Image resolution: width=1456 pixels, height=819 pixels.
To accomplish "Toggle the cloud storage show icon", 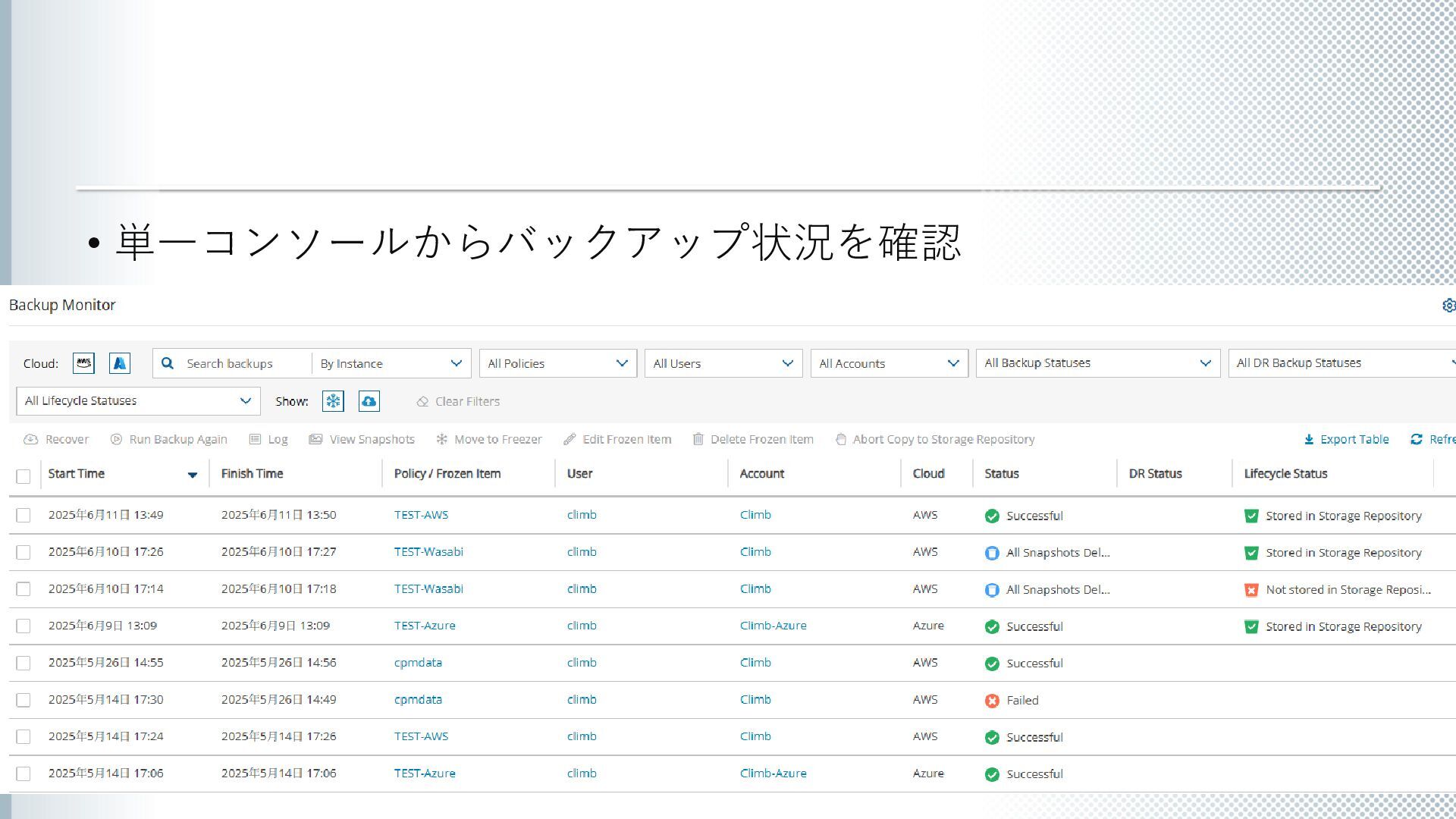I will (369, 401).
